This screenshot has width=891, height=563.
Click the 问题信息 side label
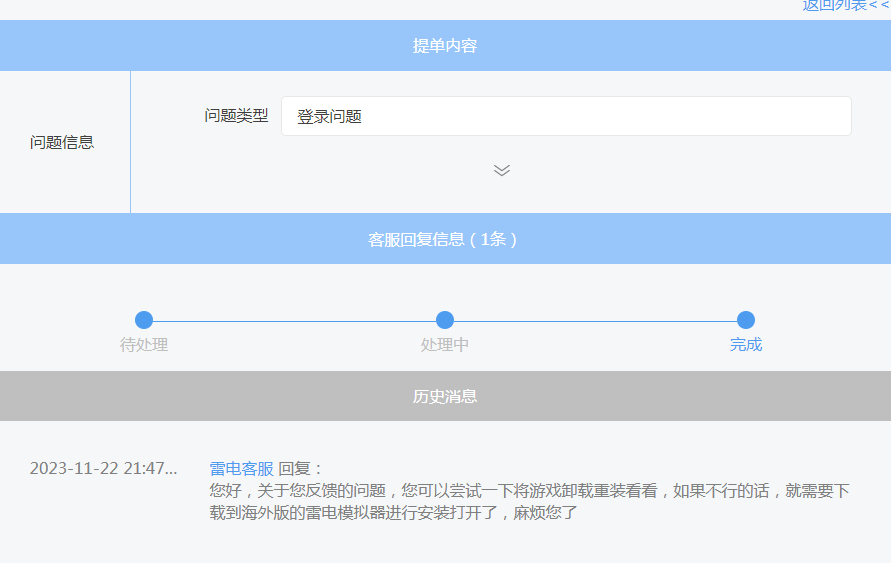[x=62, y=142]
